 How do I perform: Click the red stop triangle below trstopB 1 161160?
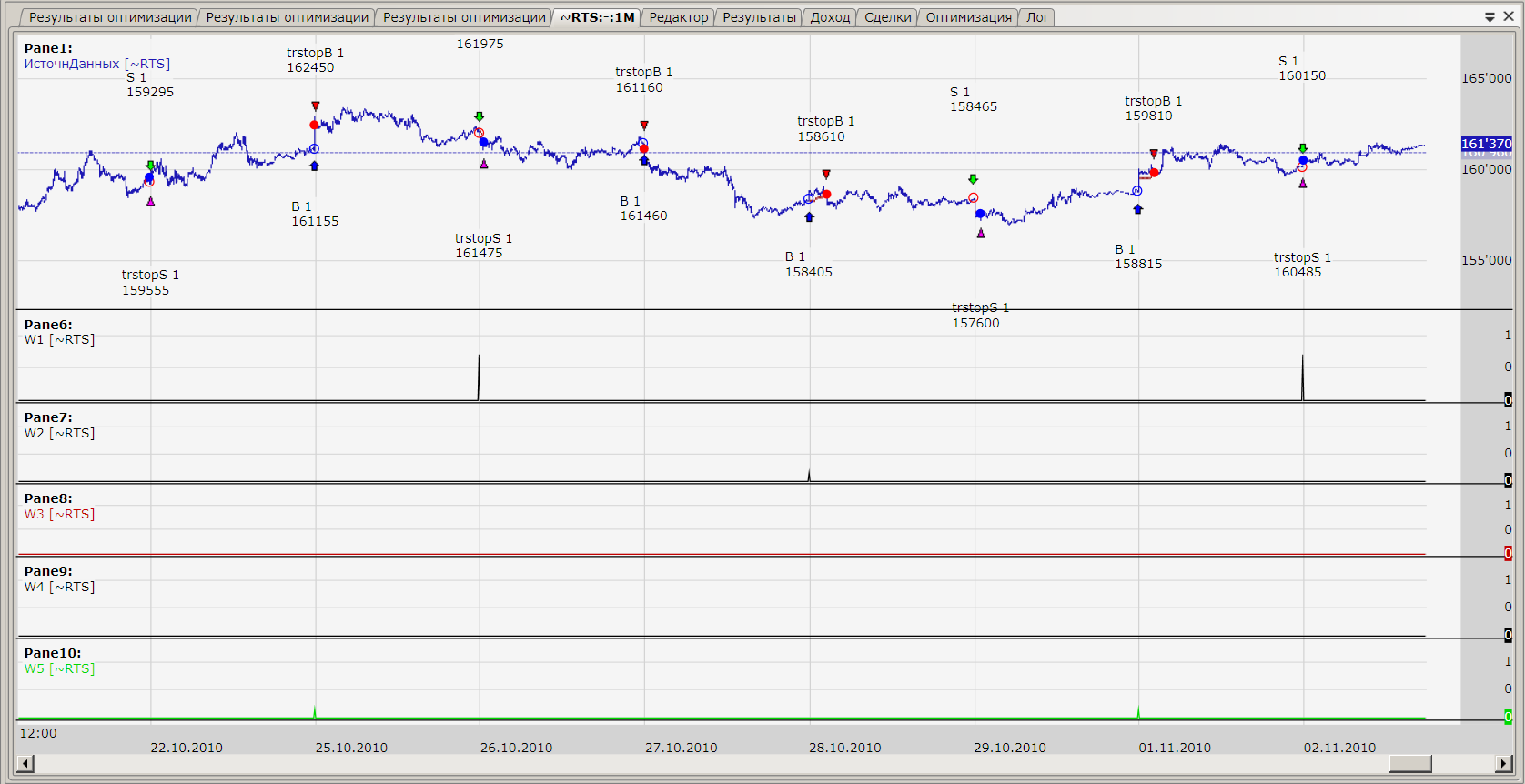[x=644, y=126]
